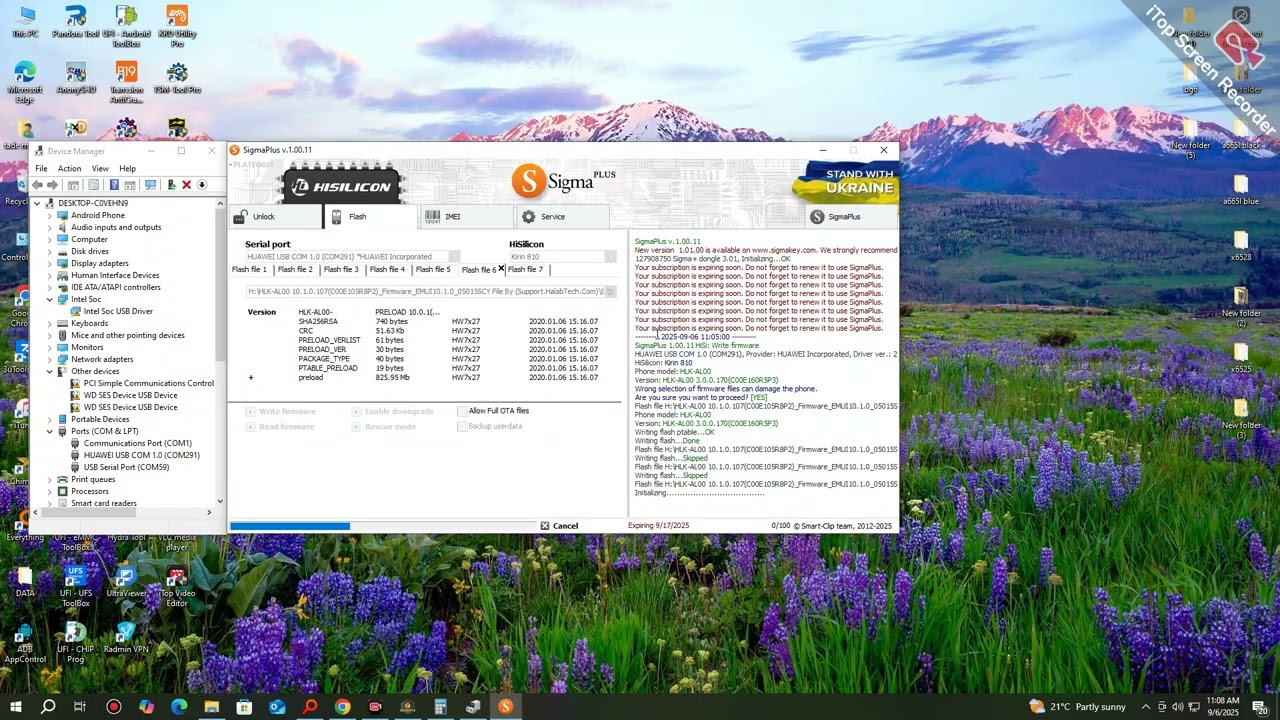This screenshot has width=1280, height=720.
Task: Open the clock showing 11:08 AM
Action: point(1223,707)
